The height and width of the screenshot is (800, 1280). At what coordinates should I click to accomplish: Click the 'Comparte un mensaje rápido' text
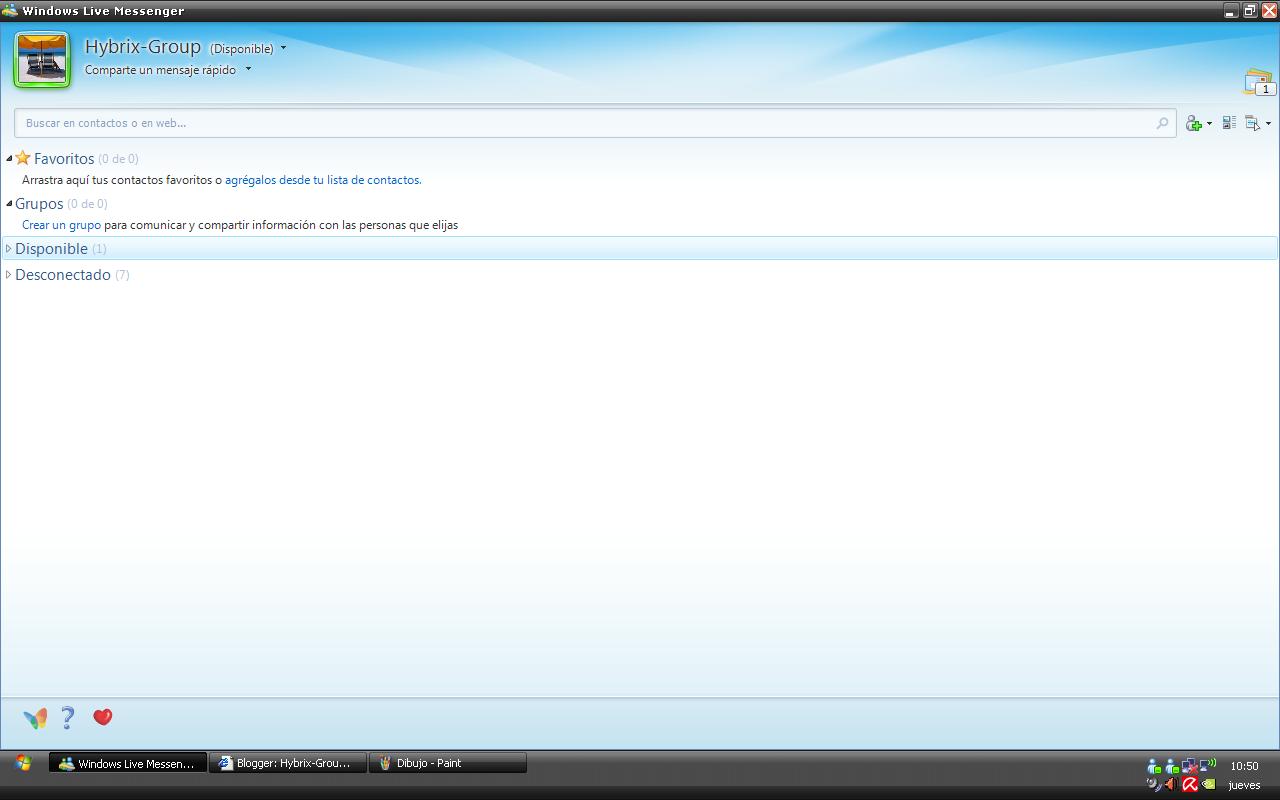(x=160, y=70)
